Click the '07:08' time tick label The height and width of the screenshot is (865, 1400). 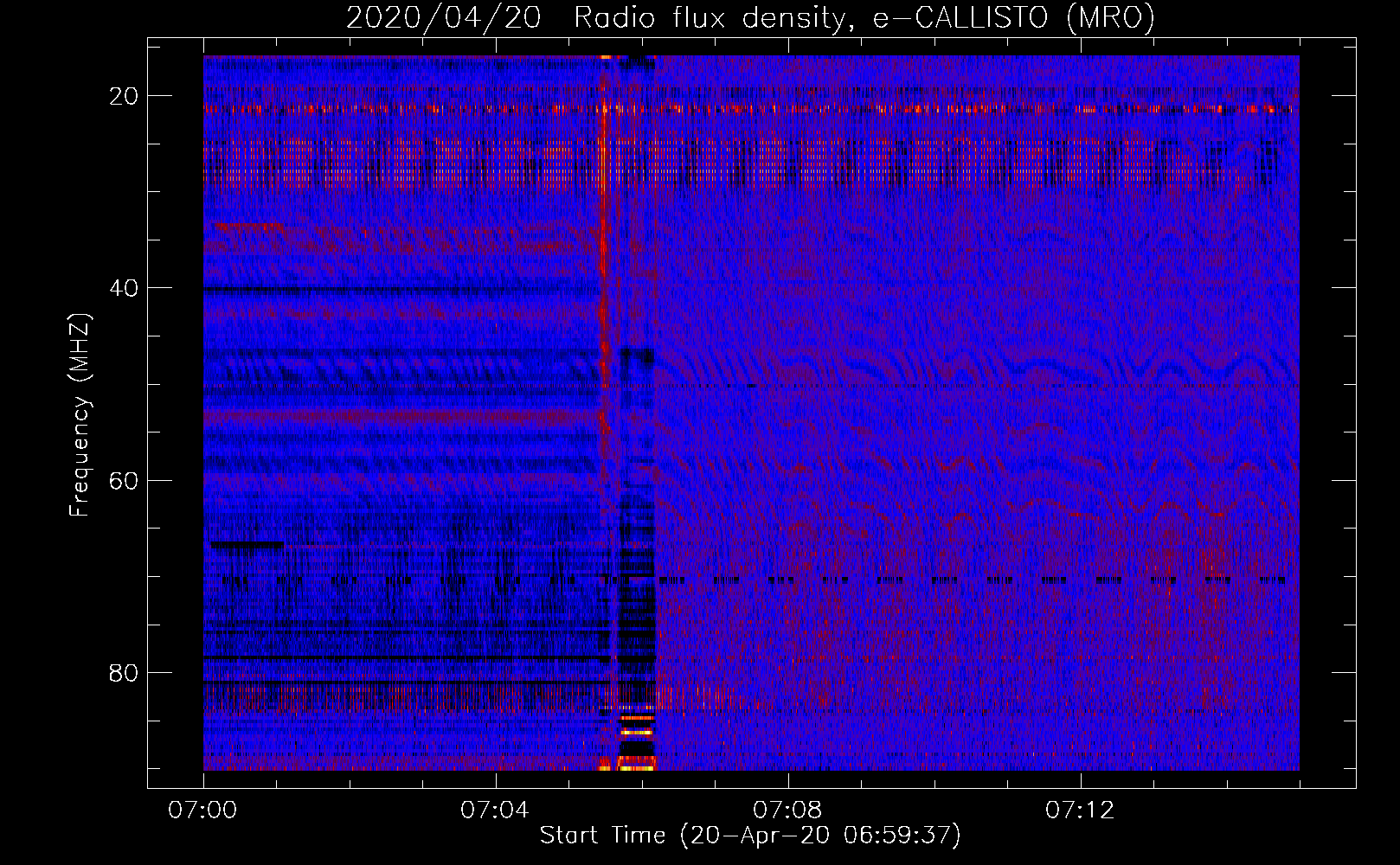click(787, 811)
